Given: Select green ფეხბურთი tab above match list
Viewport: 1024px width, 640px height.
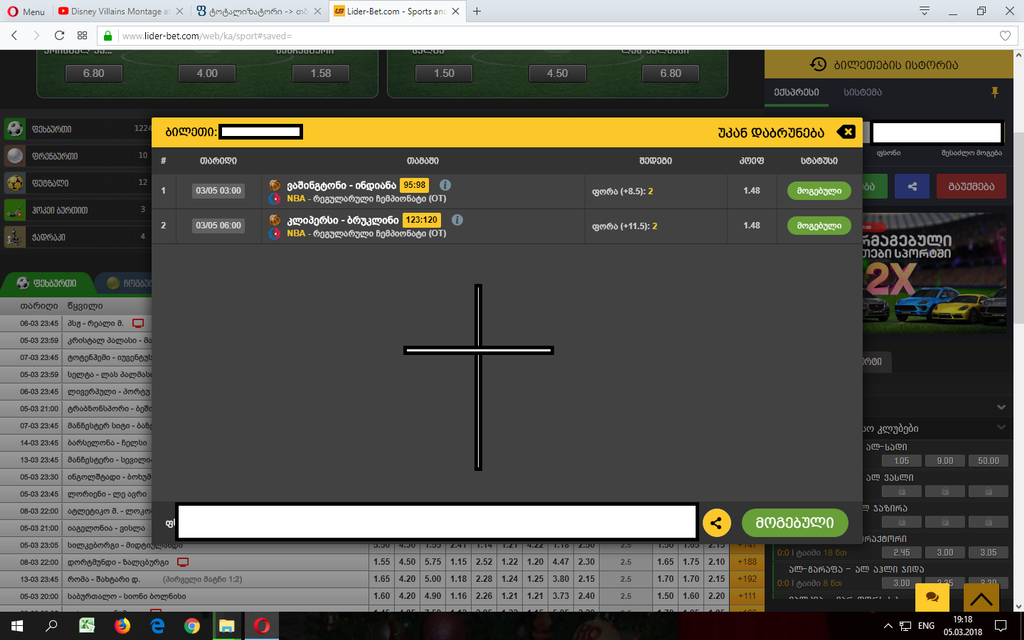Looking at the screenshot, I should pyautogui.click(x=48, y=283).
